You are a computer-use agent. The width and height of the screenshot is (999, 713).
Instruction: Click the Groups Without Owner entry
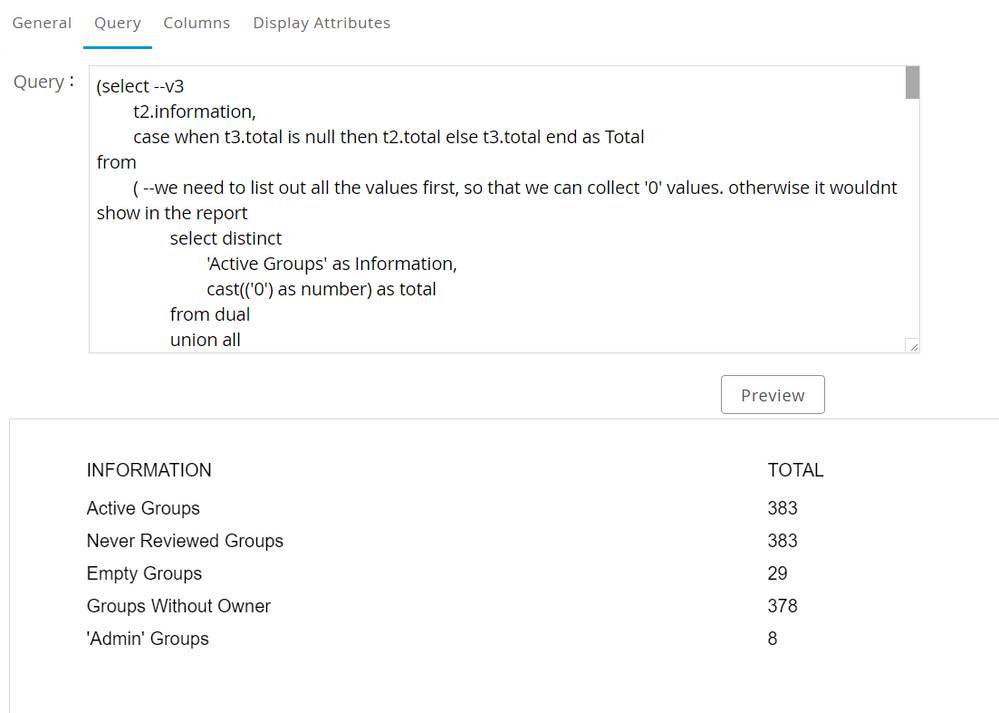click(178, 606)
